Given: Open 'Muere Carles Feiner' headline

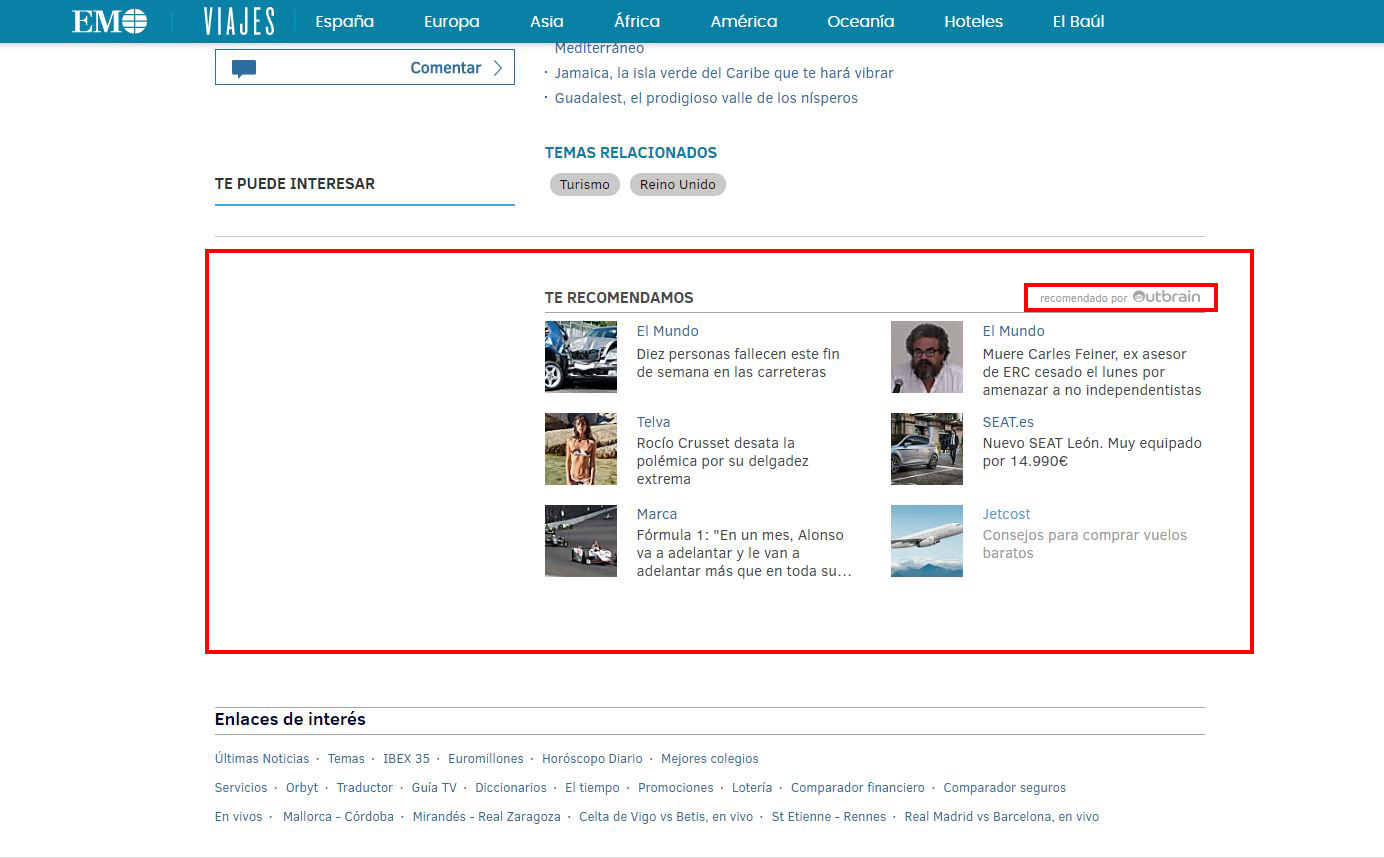Looking at the screenshot, I should click(1092, 372).
